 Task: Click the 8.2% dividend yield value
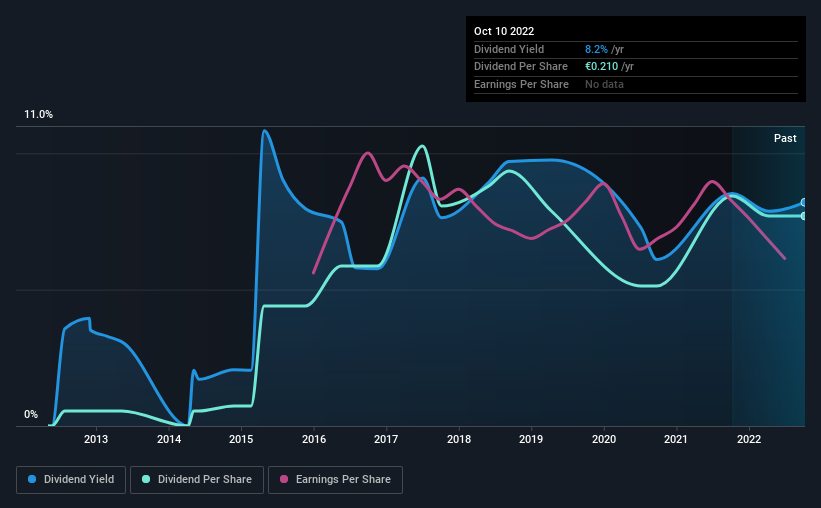[596, 49]
